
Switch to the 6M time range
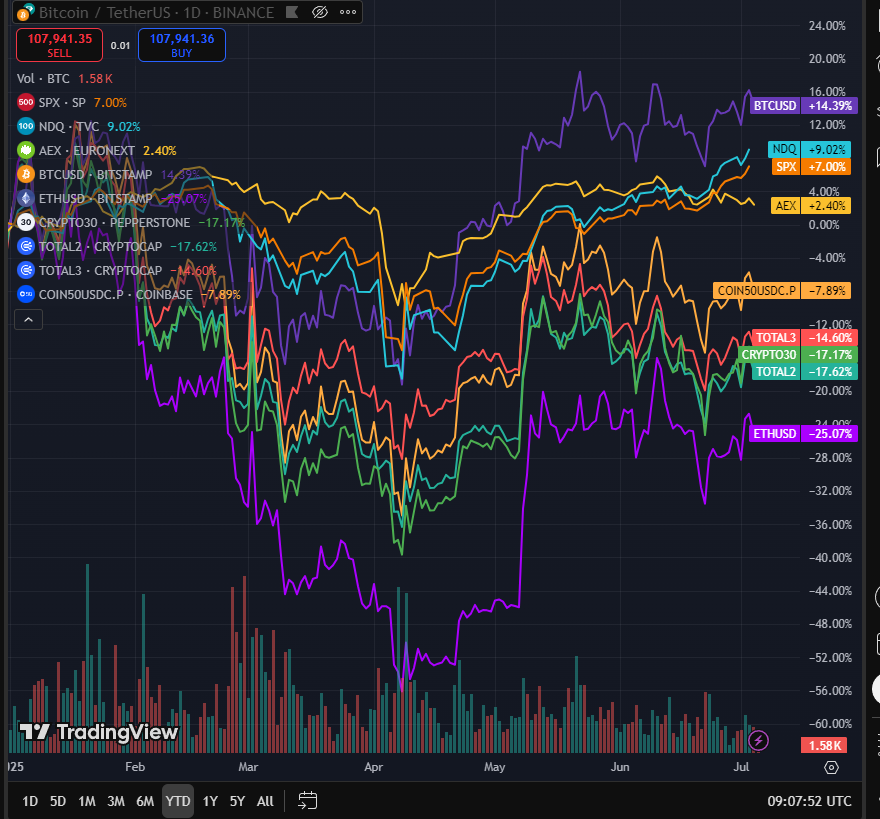[x=145, y=801]
